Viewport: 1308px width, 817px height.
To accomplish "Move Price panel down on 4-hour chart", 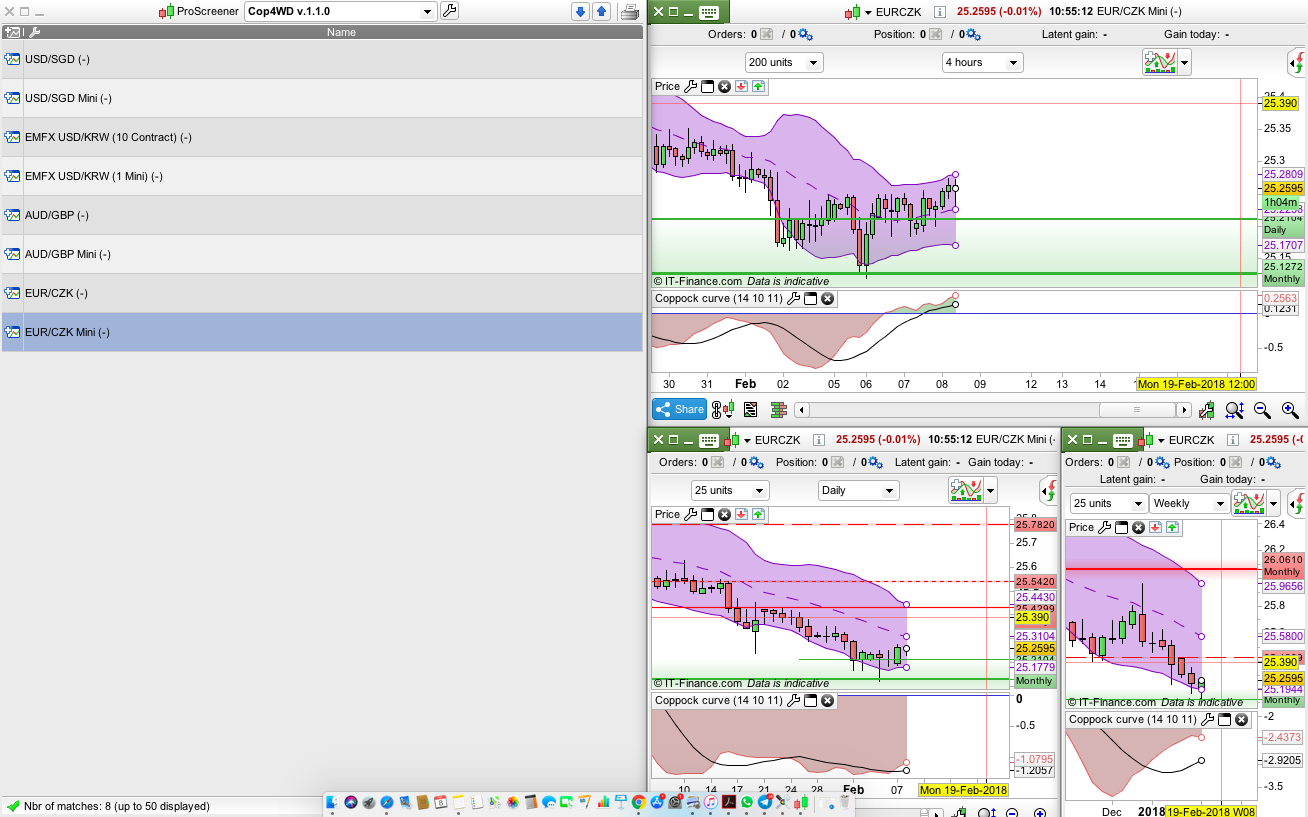I will point(741,87).
